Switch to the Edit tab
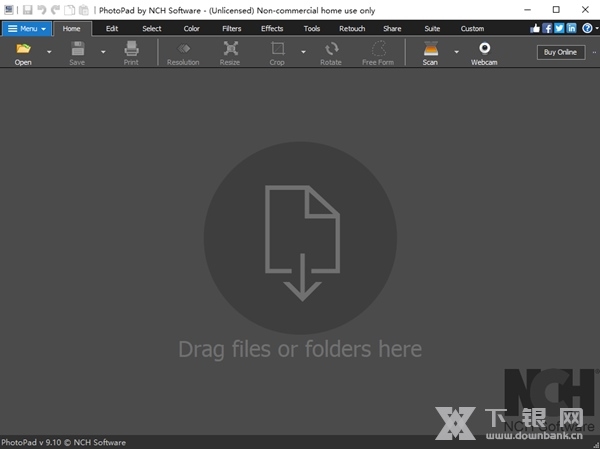The image size is (600, 449). (112, 29)
